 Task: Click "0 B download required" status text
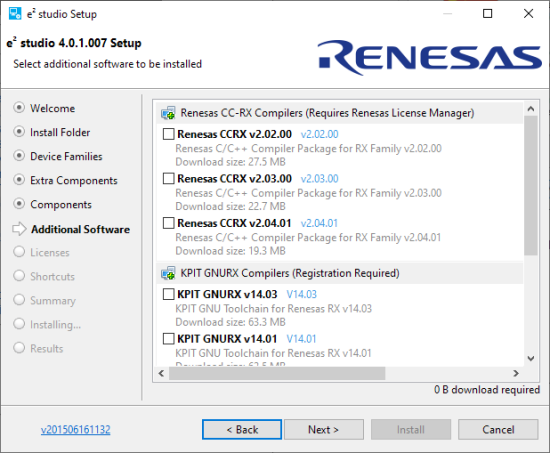[x=487, y=389]
